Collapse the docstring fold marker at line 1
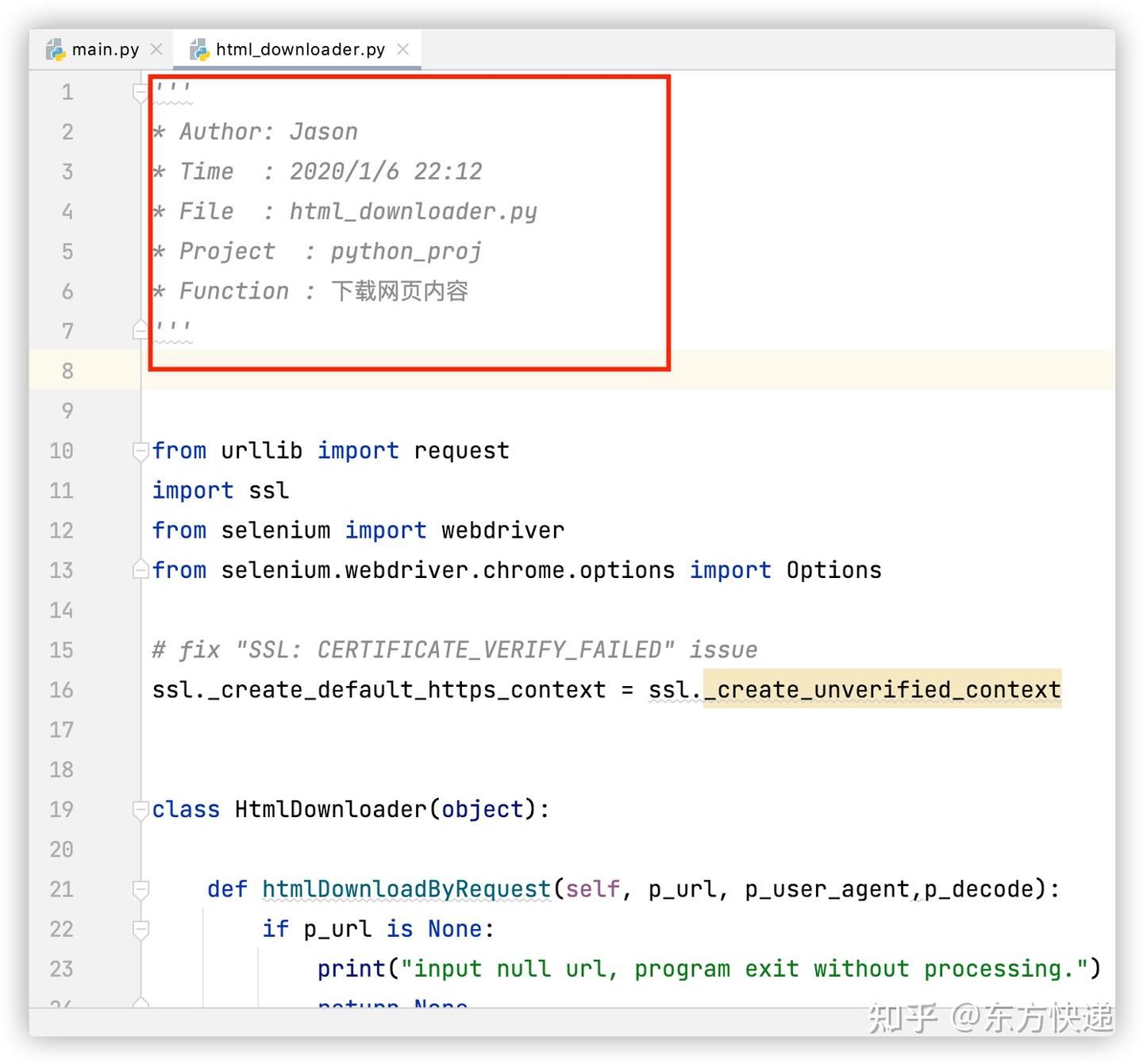1143x1064 pixels. (x=140, y=94)
